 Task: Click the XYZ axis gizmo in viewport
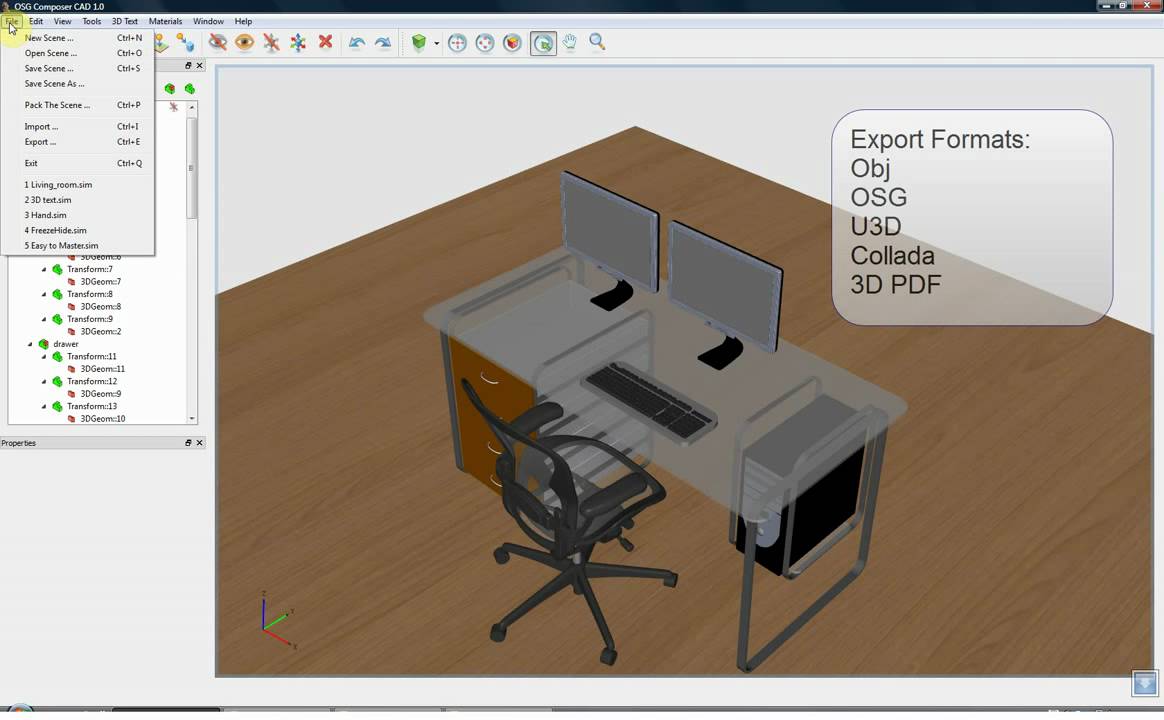click(x=279, y=621)
